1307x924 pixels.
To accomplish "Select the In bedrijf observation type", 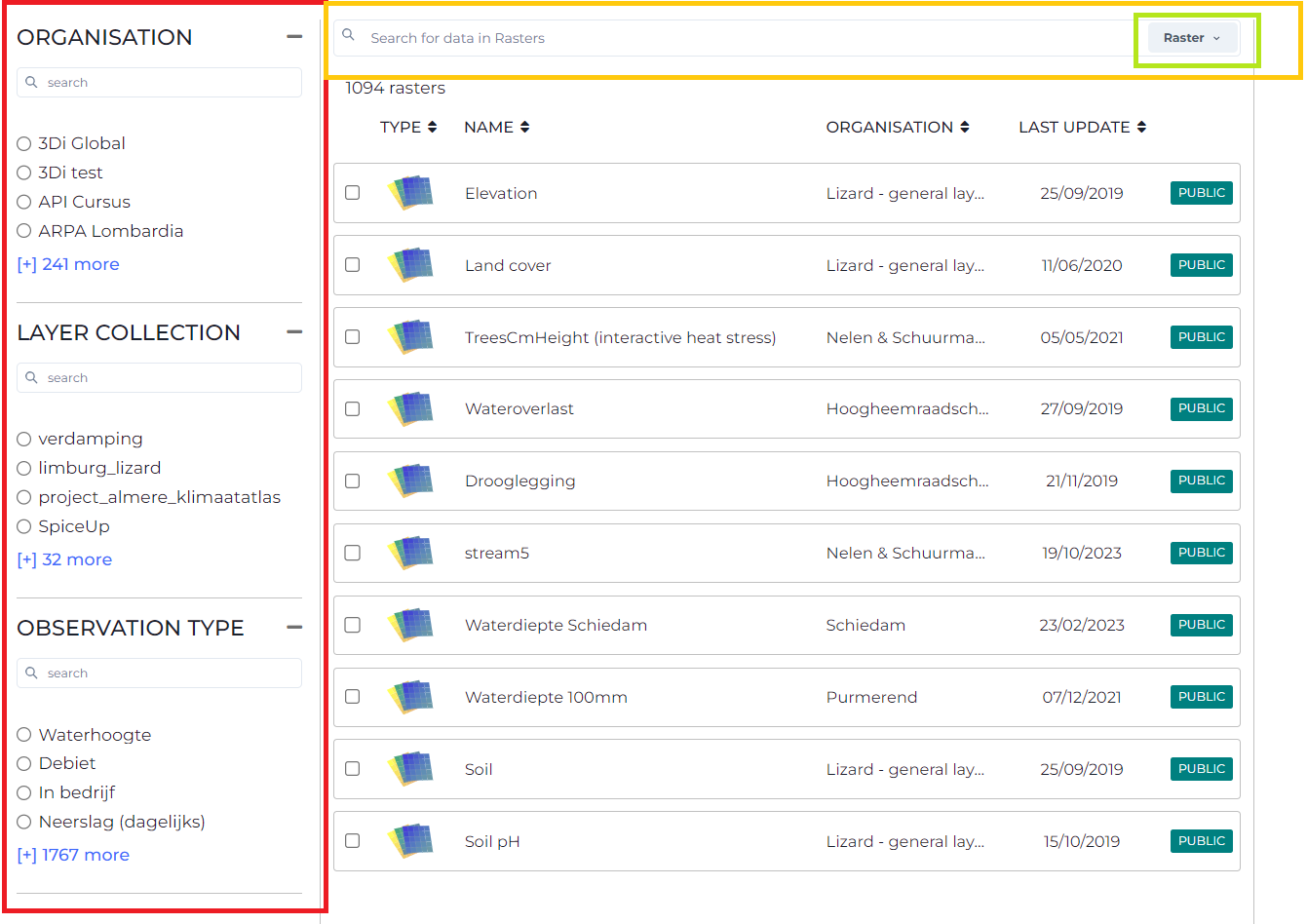I will pos(24,793).
